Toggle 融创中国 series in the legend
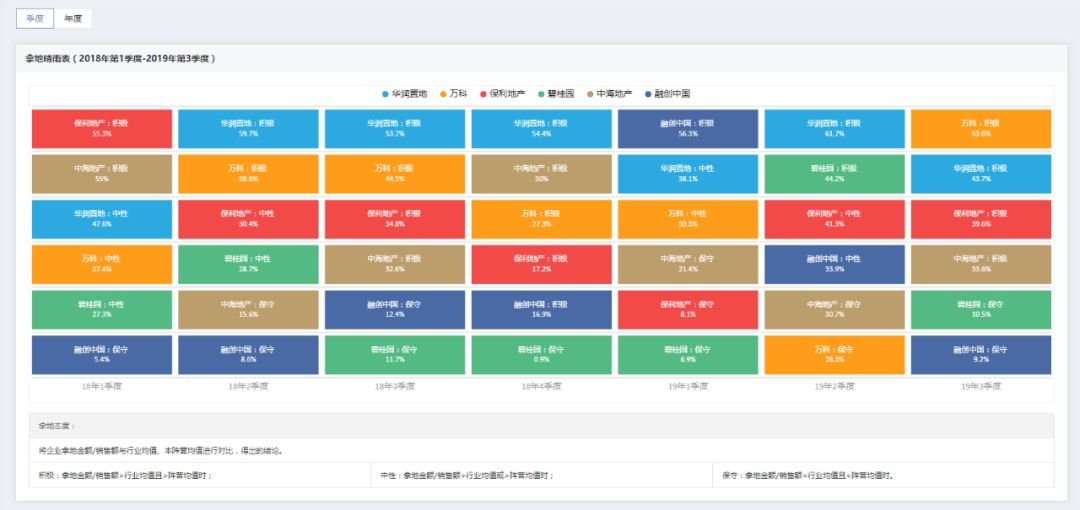The height and width of the screenshot is (510, 1080). point(667,94)
